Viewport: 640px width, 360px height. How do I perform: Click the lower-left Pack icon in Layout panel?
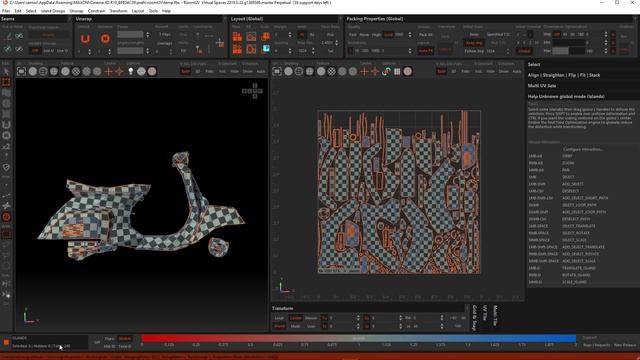[x=237, y=49]
